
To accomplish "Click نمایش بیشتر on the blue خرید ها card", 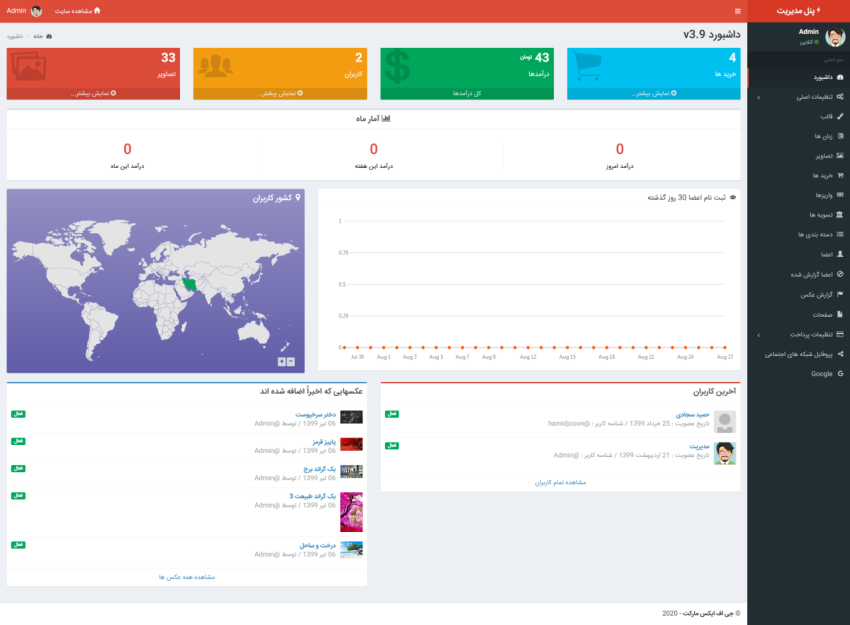I will click(654, 93).
